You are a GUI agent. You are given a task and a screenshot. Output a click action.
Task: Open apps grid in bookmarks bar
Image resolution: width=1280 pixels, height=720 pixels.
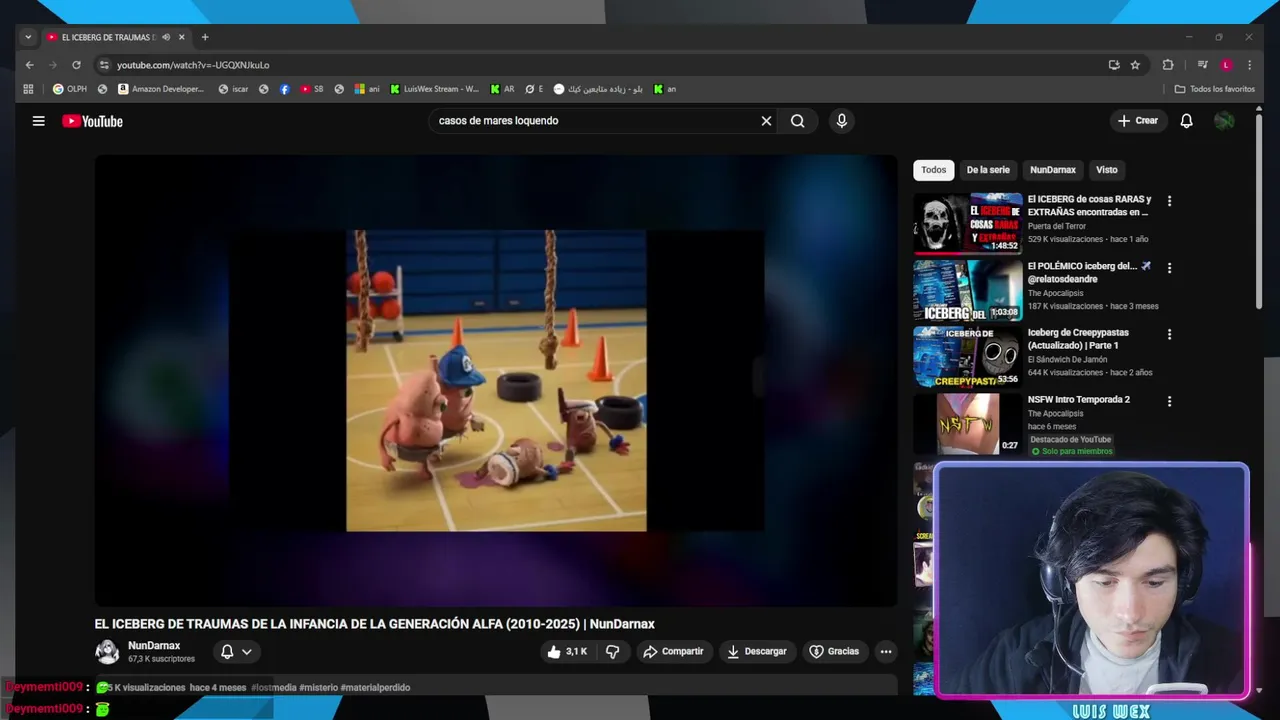coord(28,89)
